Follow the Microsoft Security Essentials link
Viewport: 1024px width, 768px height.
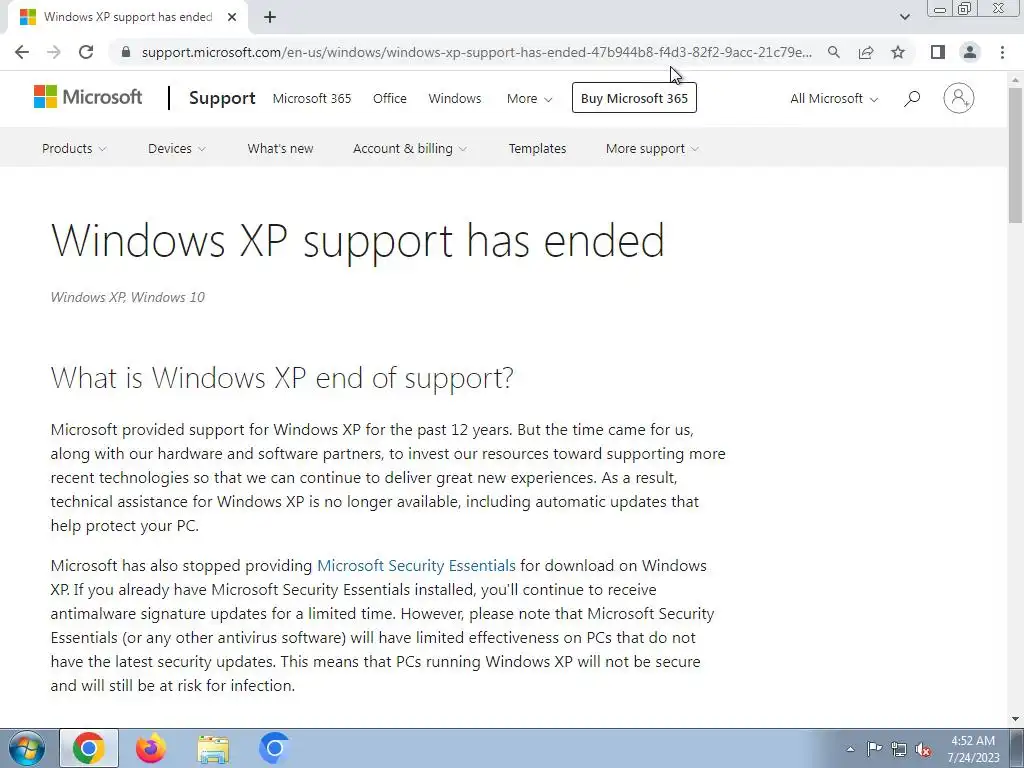click(416, 566)
